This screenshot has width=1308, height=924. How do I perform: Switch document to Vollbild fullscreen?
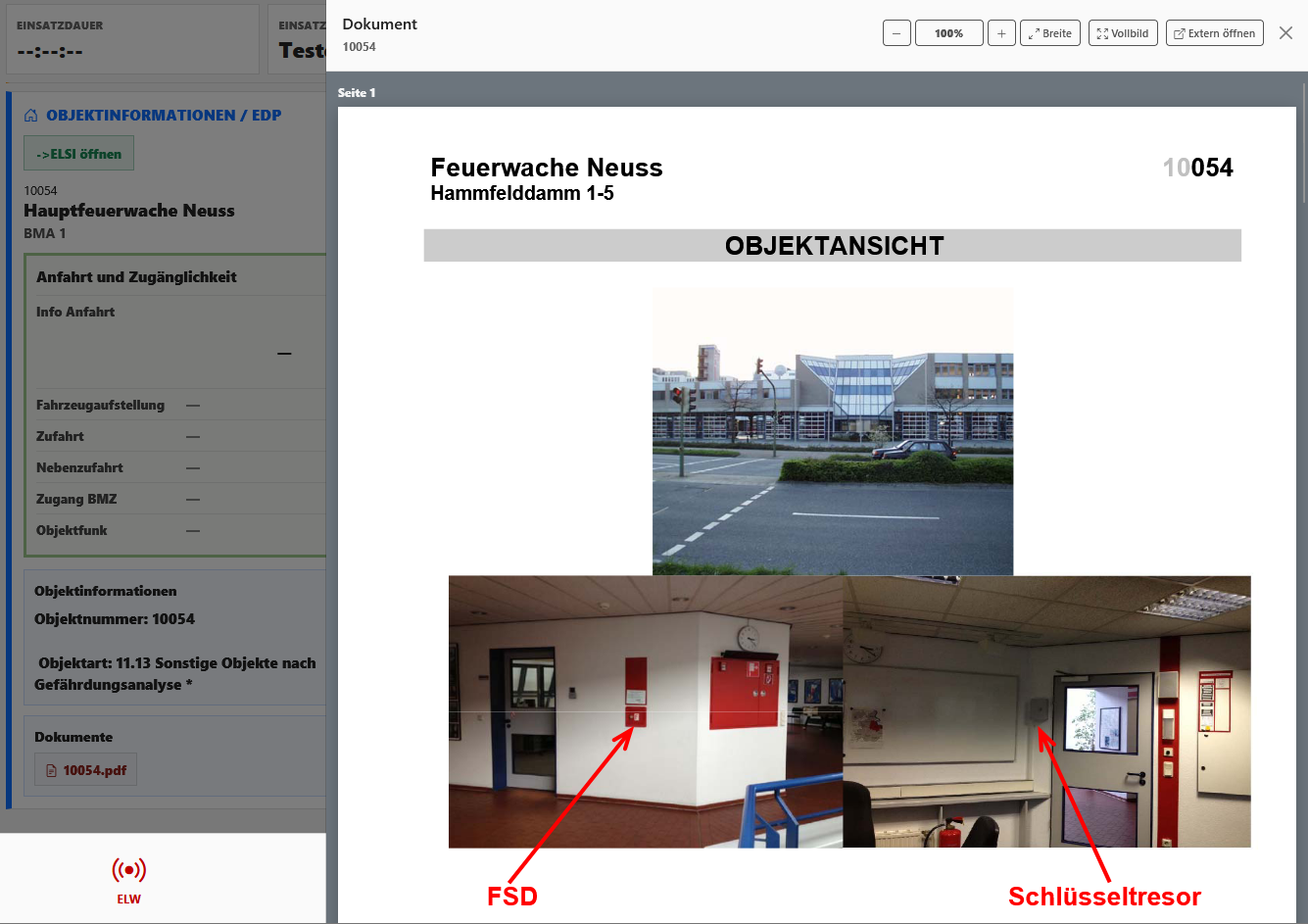coord(1123,33)
